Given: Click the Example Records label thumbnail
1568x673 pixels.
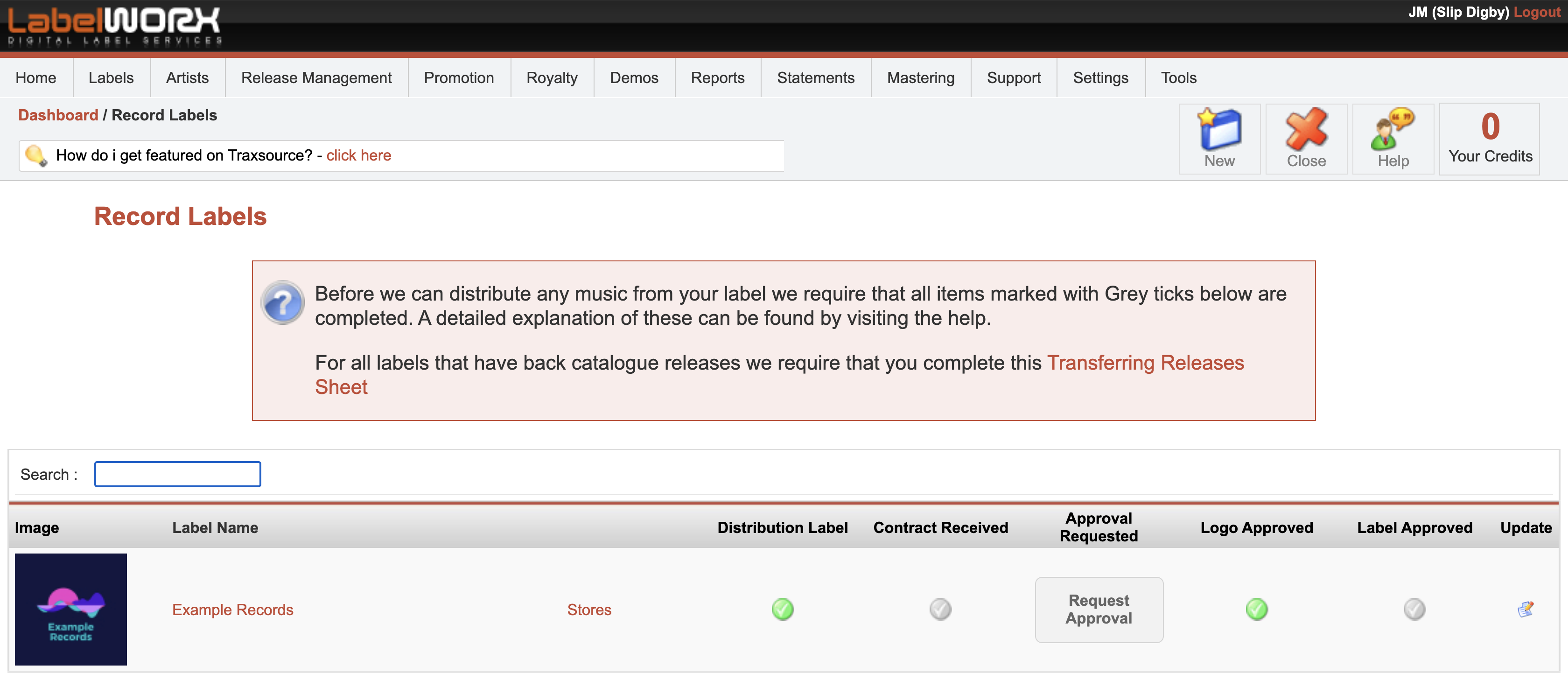Looking at the screenshot, I should [70, 610].
